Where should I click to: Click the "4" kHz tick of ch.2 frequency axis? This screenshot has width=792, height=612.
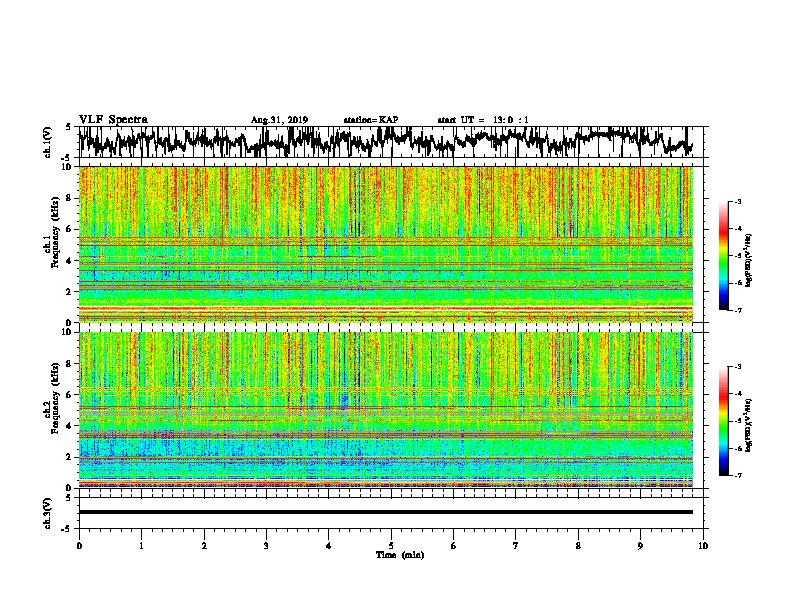71,426
